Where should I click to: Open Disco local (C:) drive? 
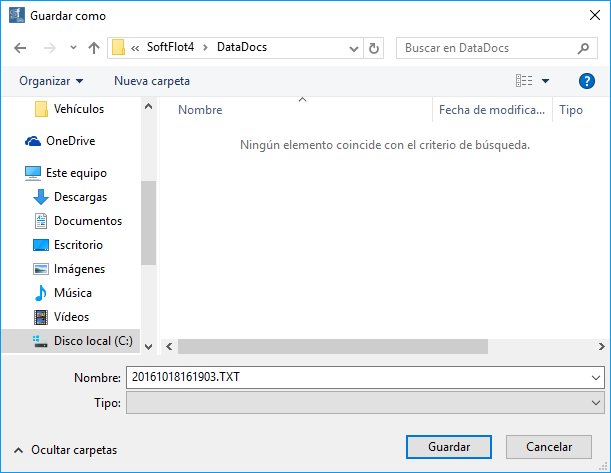pos(92,341)
